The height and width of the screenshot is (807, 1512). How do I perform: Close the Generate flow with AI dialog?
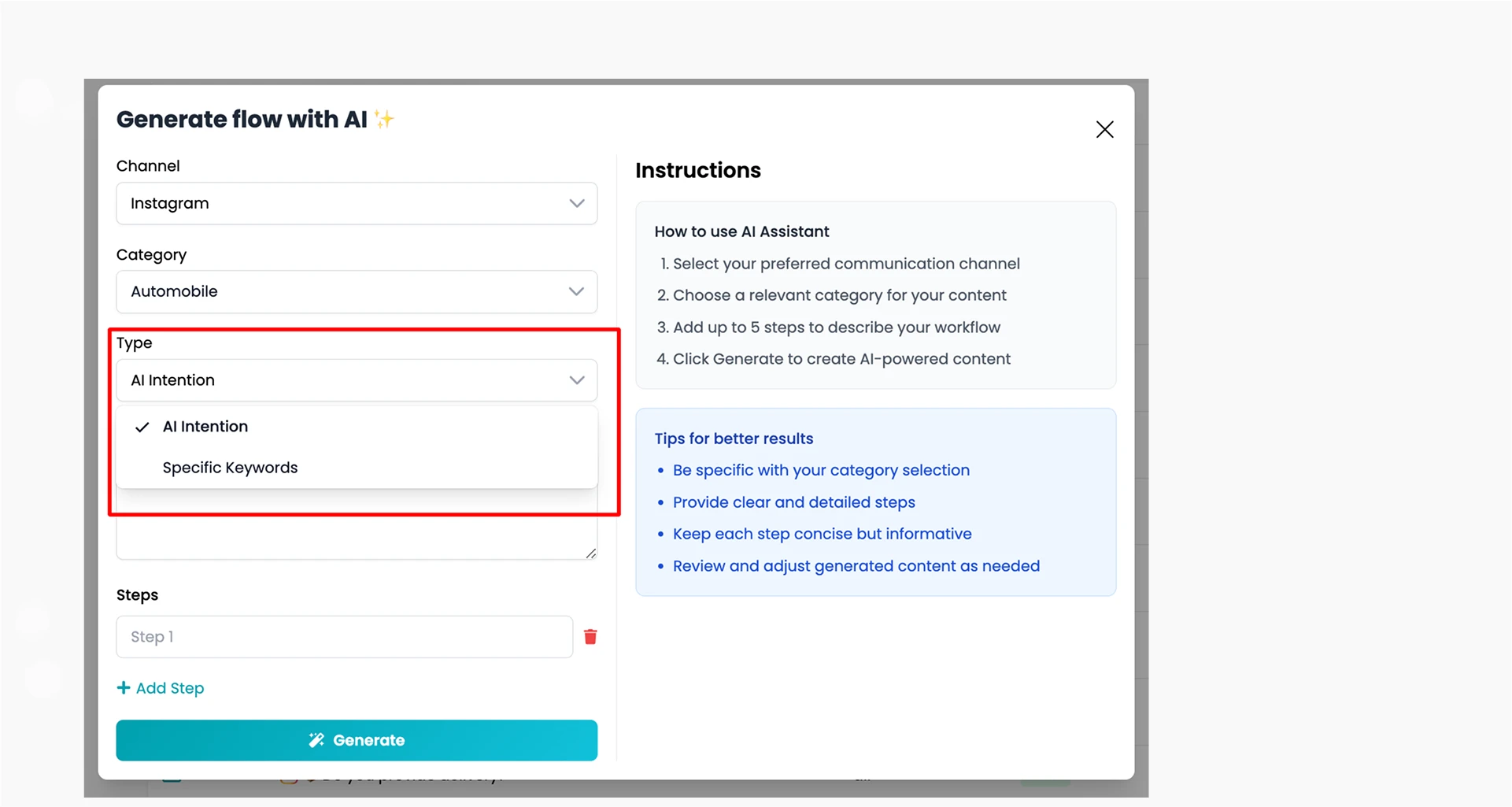(1104, 129)
